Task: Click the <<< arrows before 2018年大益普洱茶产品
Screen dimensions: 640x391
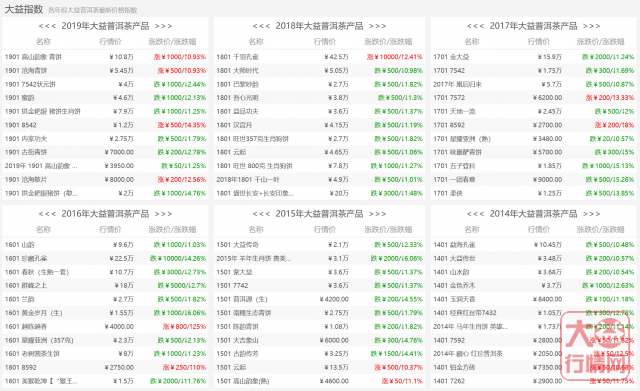Action: pos(261,26)
